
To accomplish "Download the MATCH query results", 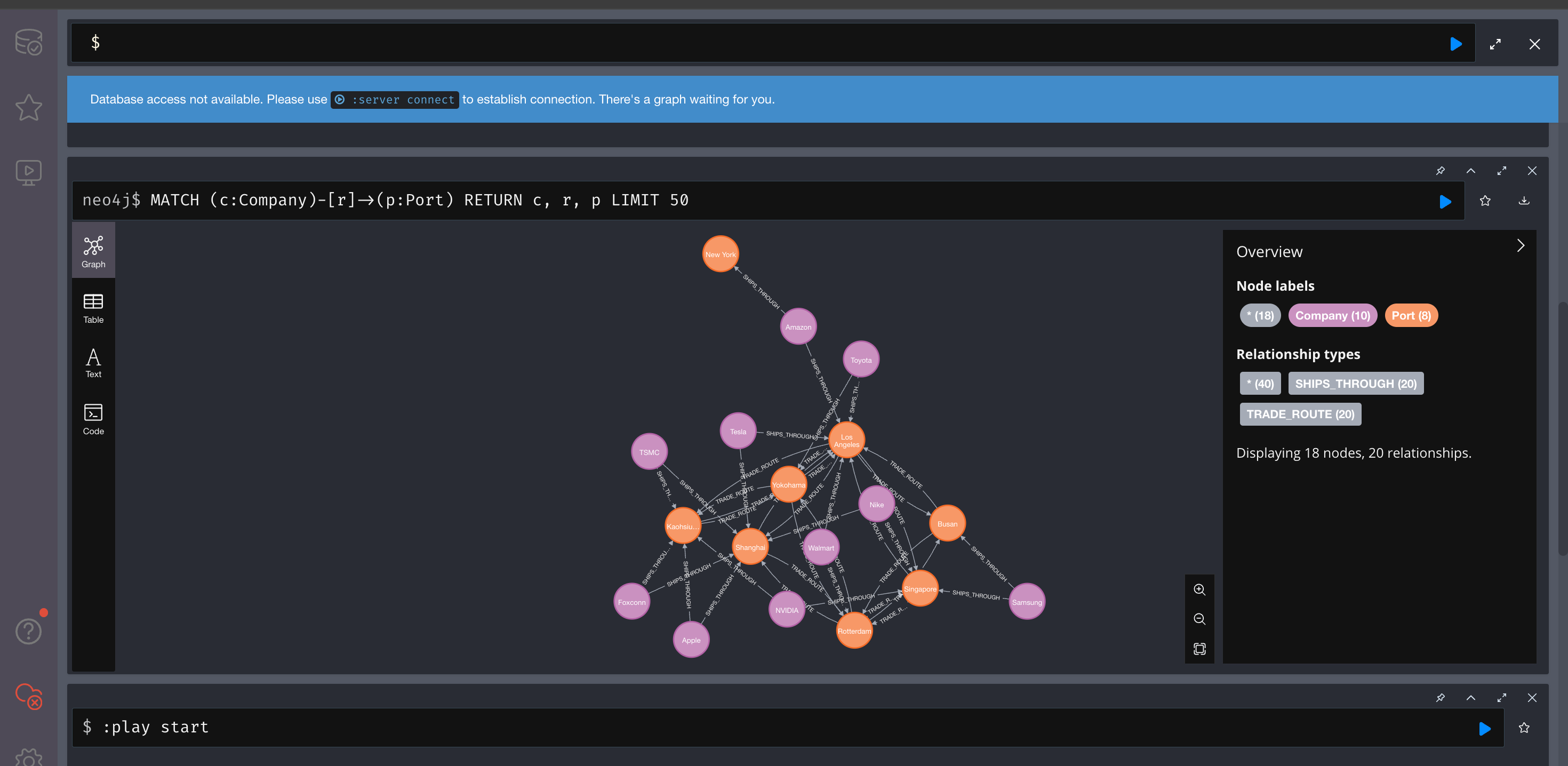I will coord(1524,201).
